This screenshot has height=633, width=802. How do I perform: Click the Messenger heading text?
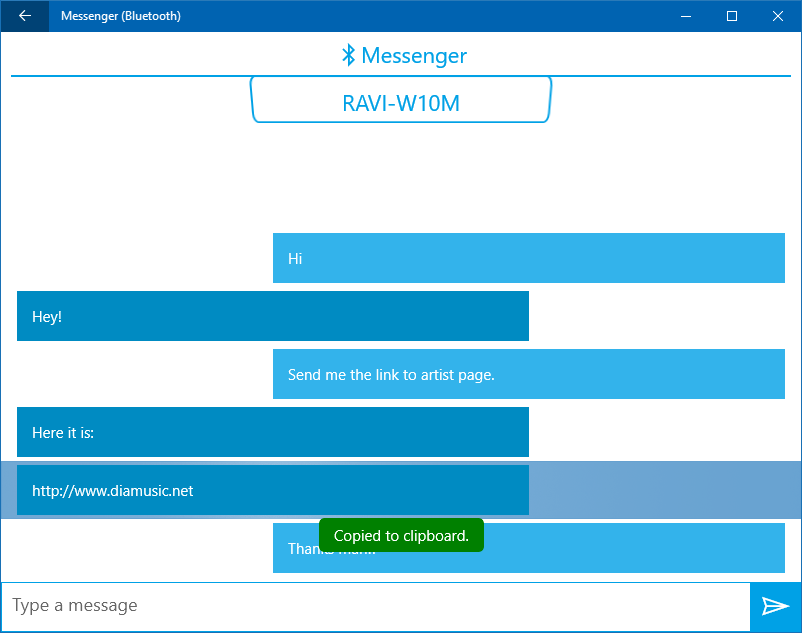(x=414, y=56)
